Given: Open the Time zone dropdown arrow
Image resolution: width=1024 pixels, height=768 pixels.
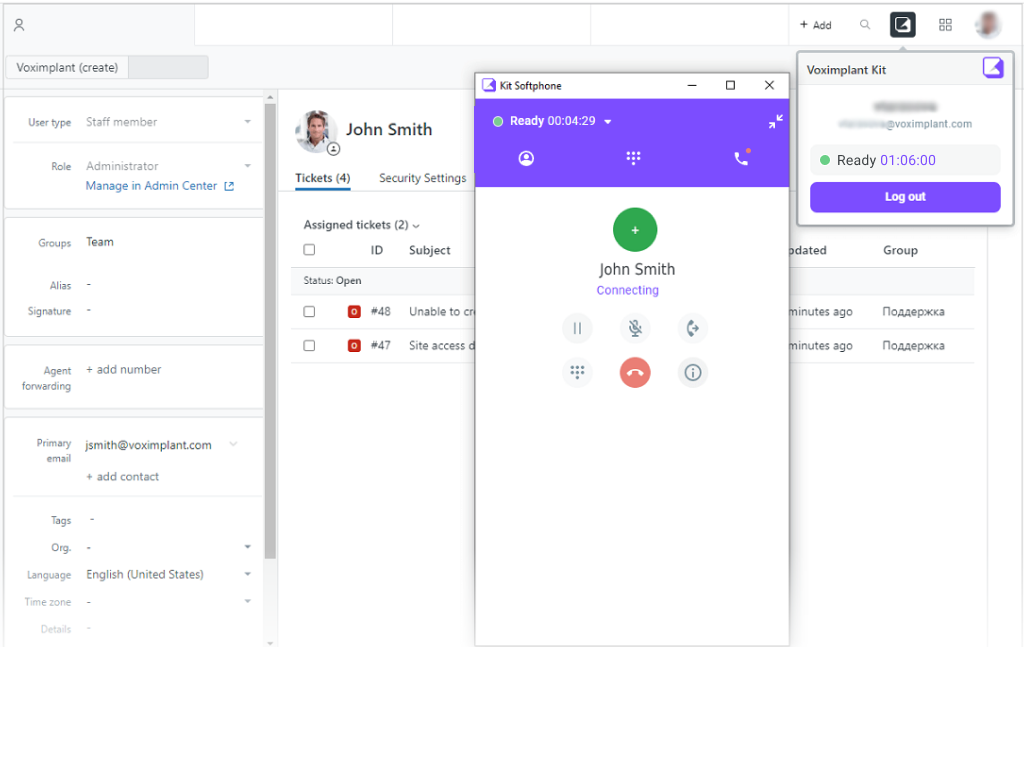Looking at the screenshot, I should pyautogui.click(x=248, y=601).
